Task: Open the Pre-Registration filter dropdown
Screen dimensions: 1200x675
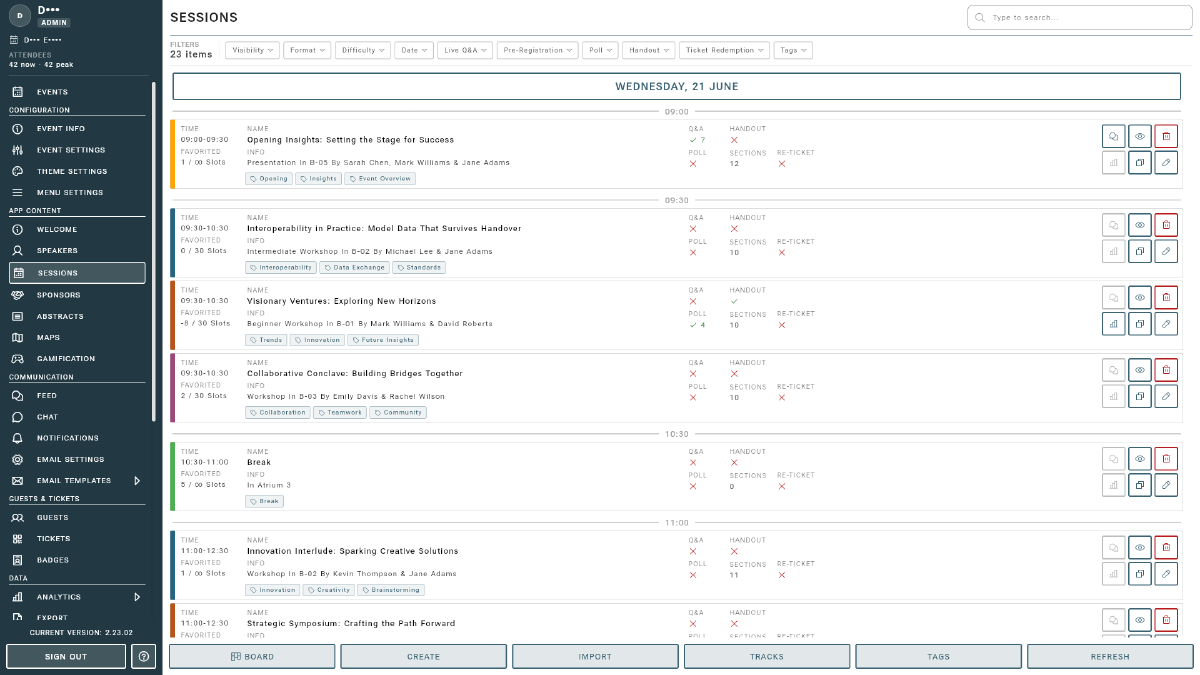Action: tap(537, 50)
